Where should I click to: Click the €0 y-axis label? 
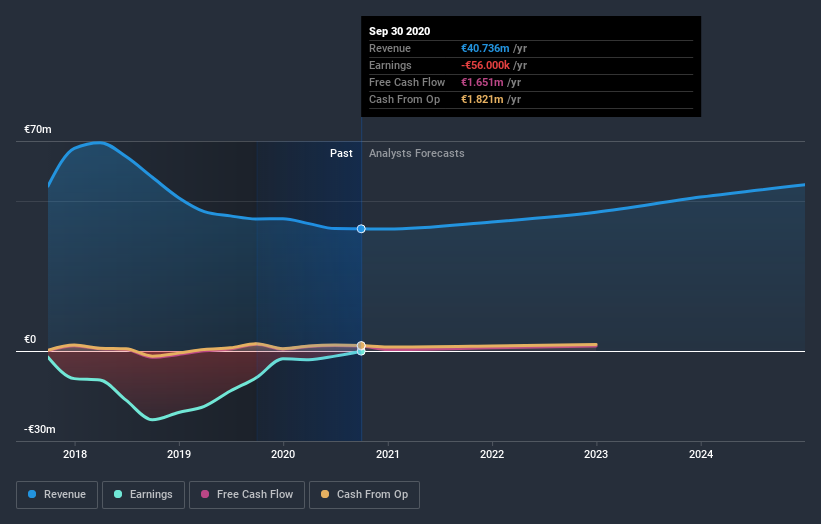[30, 339]
